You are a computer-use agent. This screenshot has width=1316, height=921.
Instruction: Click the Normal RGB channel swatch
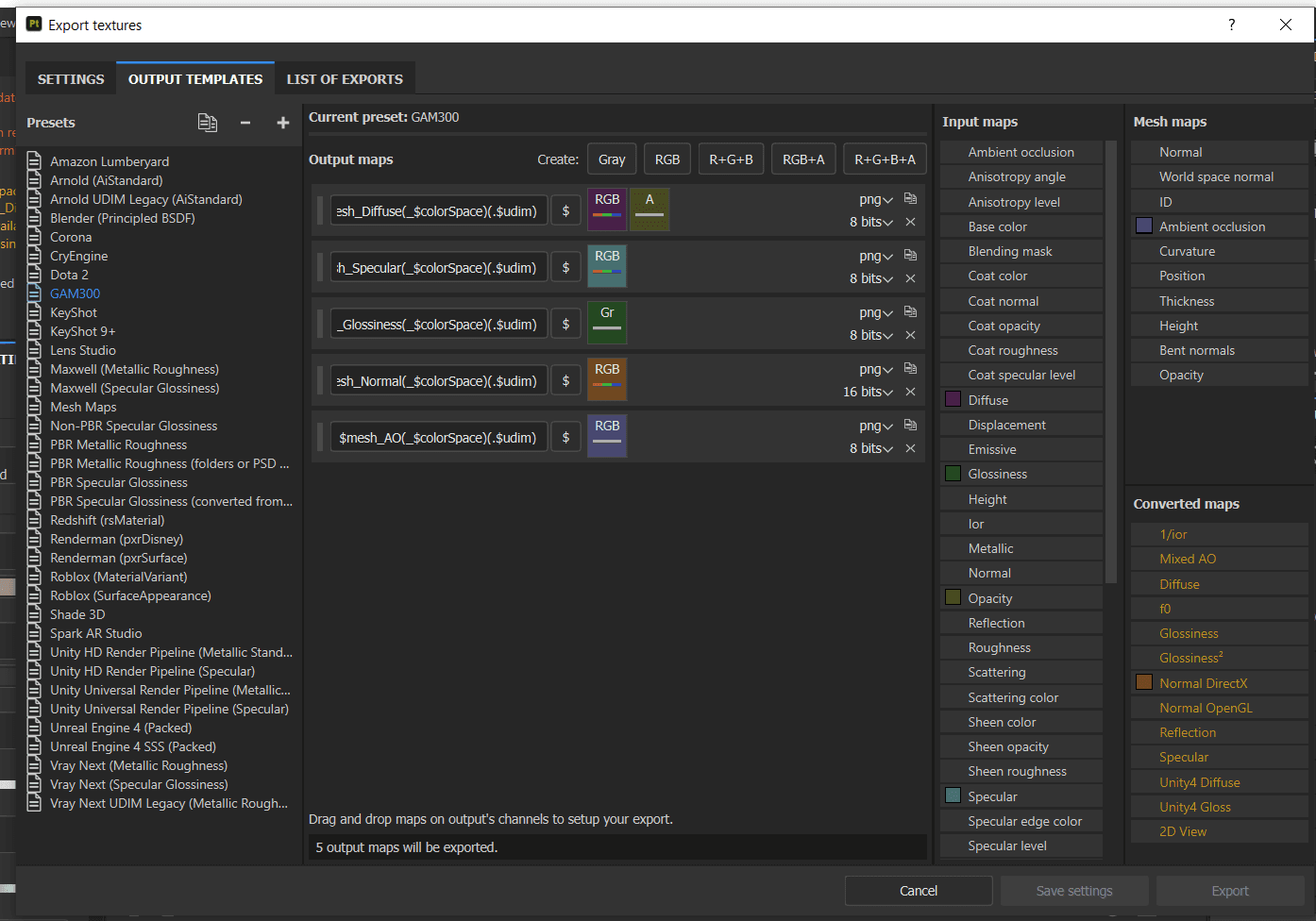[607, 379]
